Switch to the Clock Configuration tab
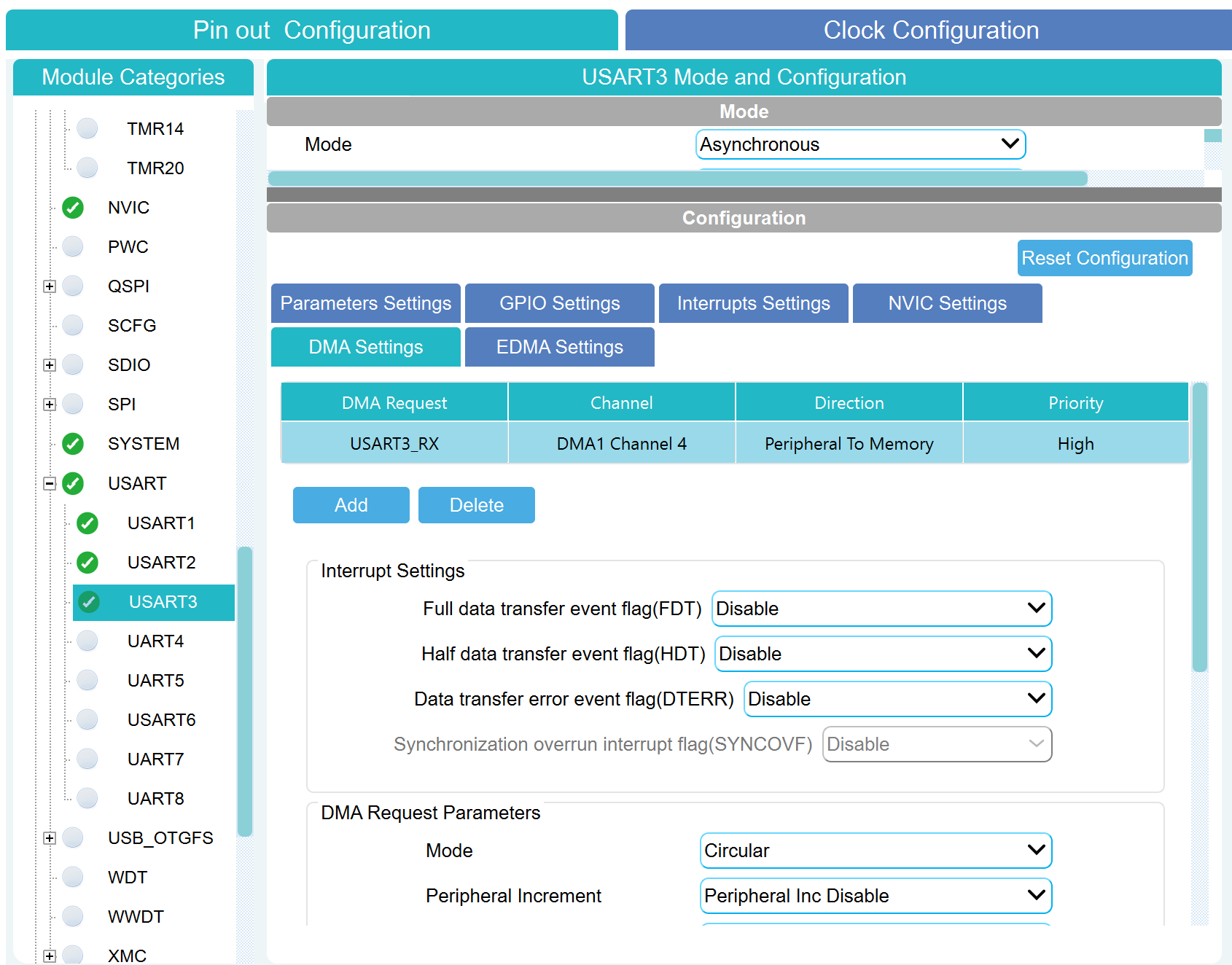 929,30
